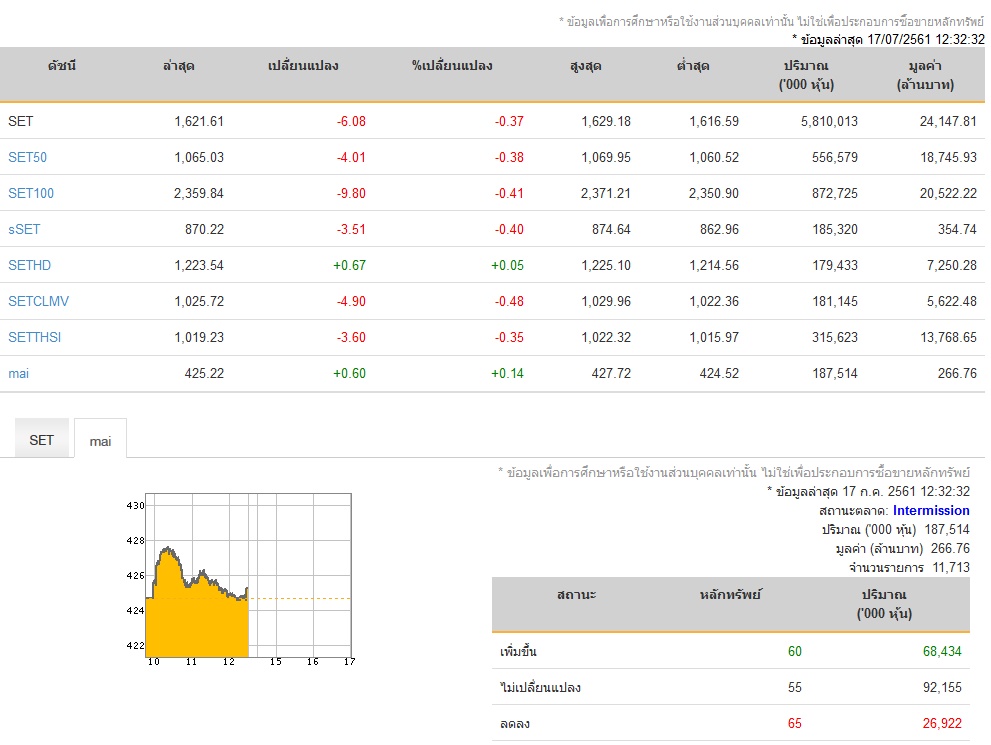
Task: Open the SETHD index link
Action: (x=29, y=265)
